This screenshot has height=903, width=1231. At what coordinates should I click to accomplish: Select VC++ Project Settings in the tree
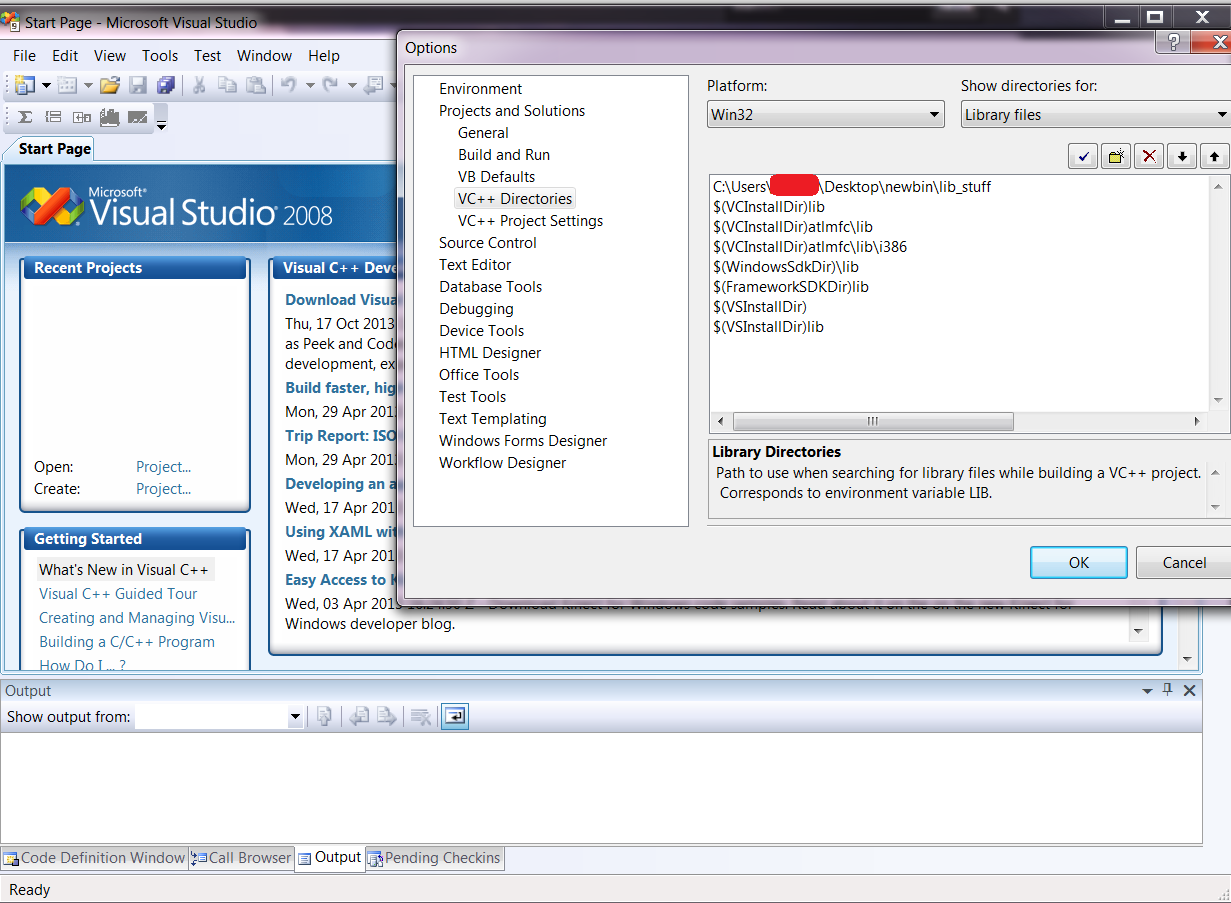[531, 221]
